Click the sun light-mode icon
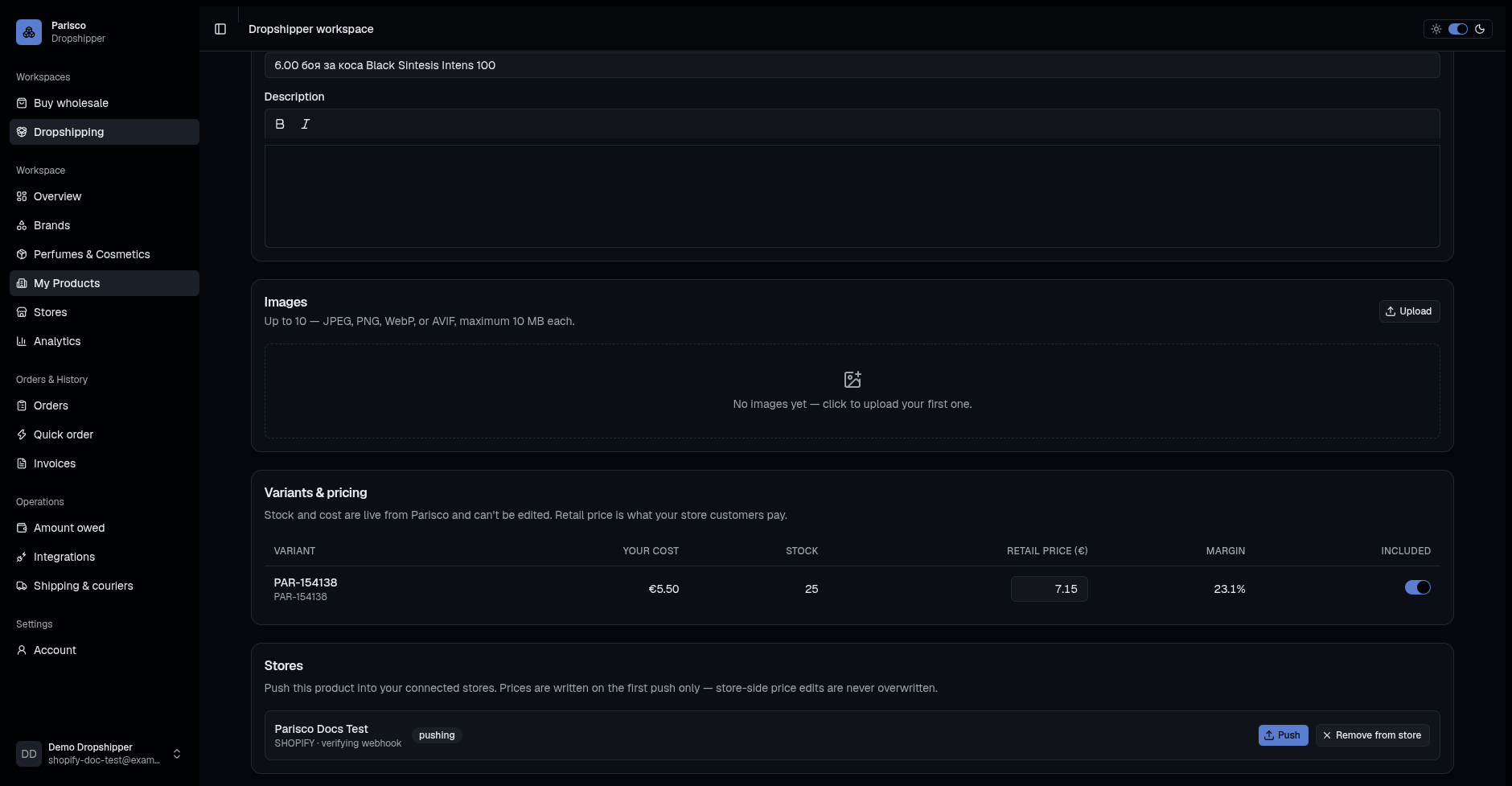The width and height of the screenshot is (1512, 786). click(x=1436, y=29)
